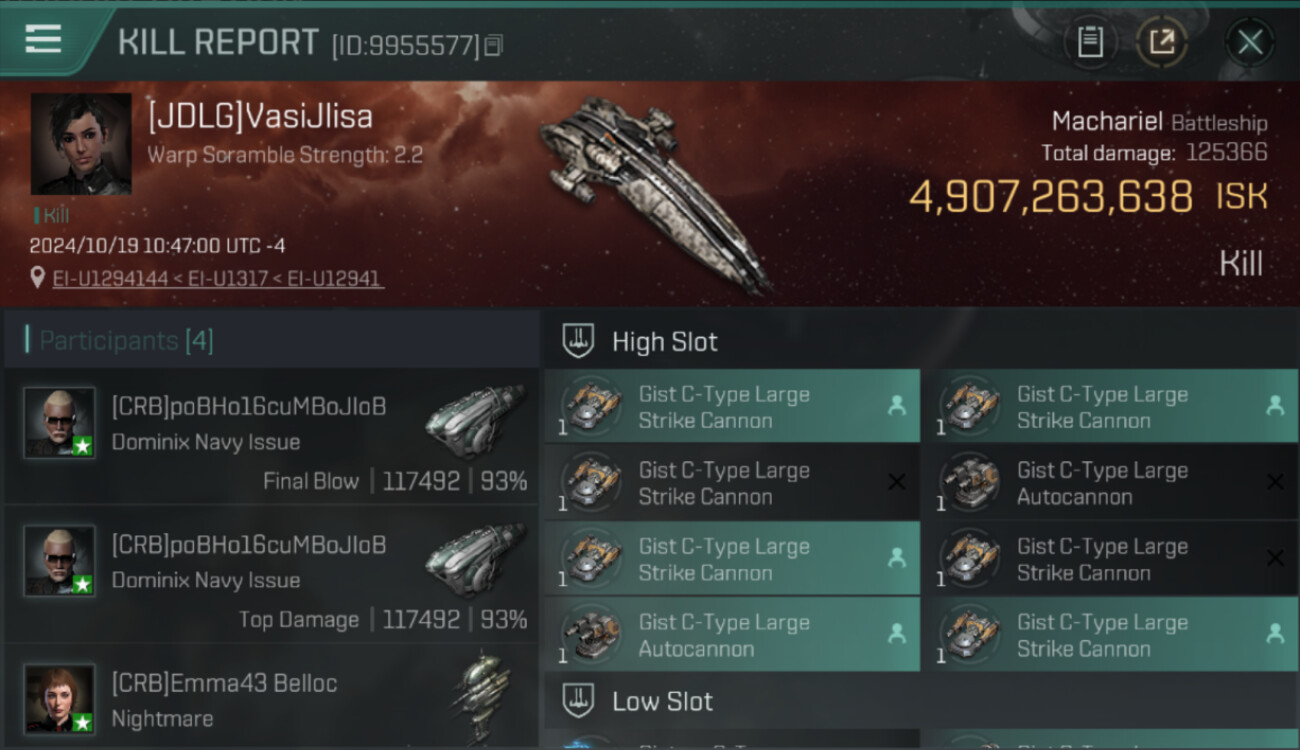This screenshot has height=750, width=1300.
Task: Click the clipboard report icon
Action: point(1090,42)
